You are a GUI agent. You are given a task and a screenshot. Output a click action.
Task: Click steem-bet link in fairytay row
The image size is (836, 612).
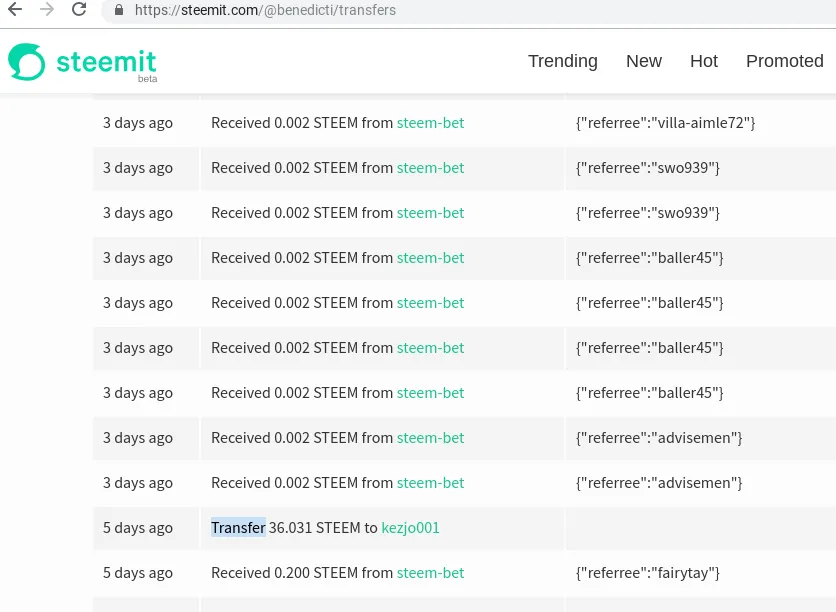(x=430, y=573)
